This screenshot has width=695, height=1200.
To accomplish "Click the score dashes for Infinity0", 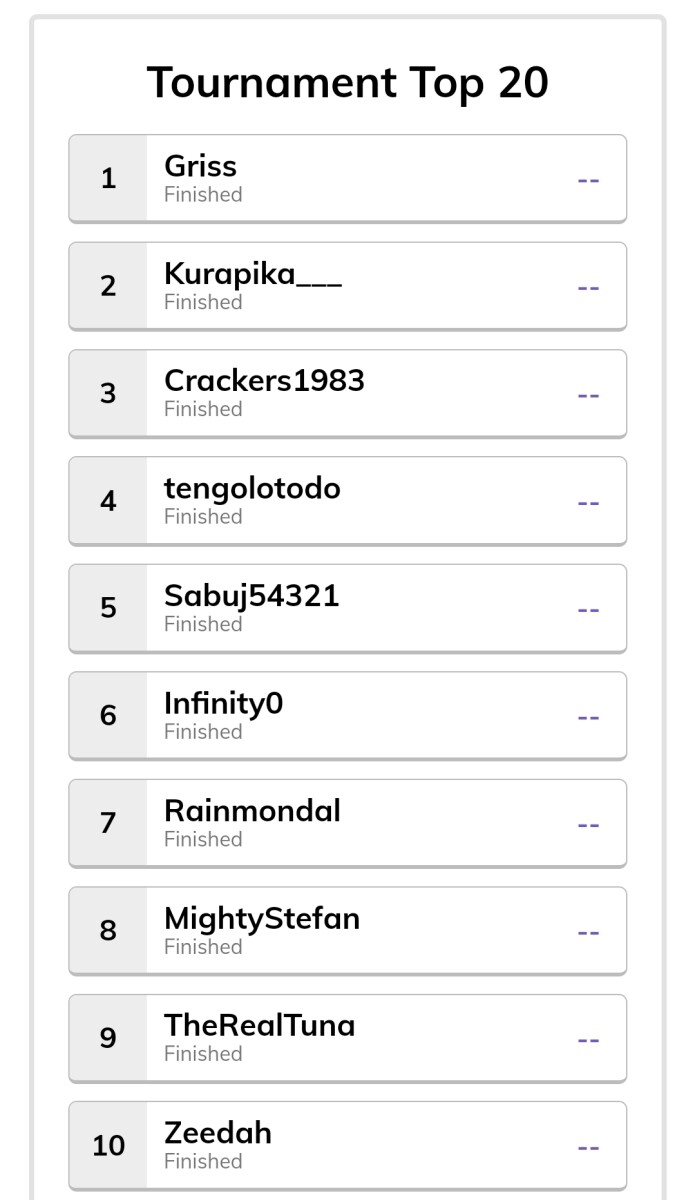I will 589,717.
